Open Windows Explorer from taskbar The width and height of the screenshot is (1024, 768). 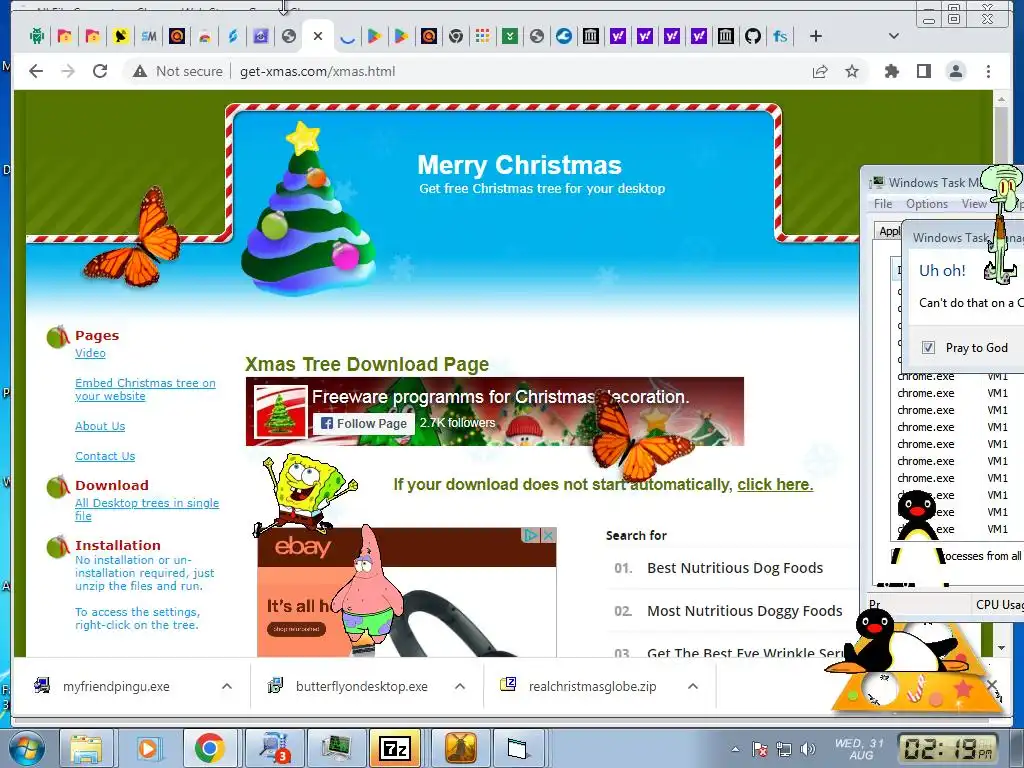[86, 748]
